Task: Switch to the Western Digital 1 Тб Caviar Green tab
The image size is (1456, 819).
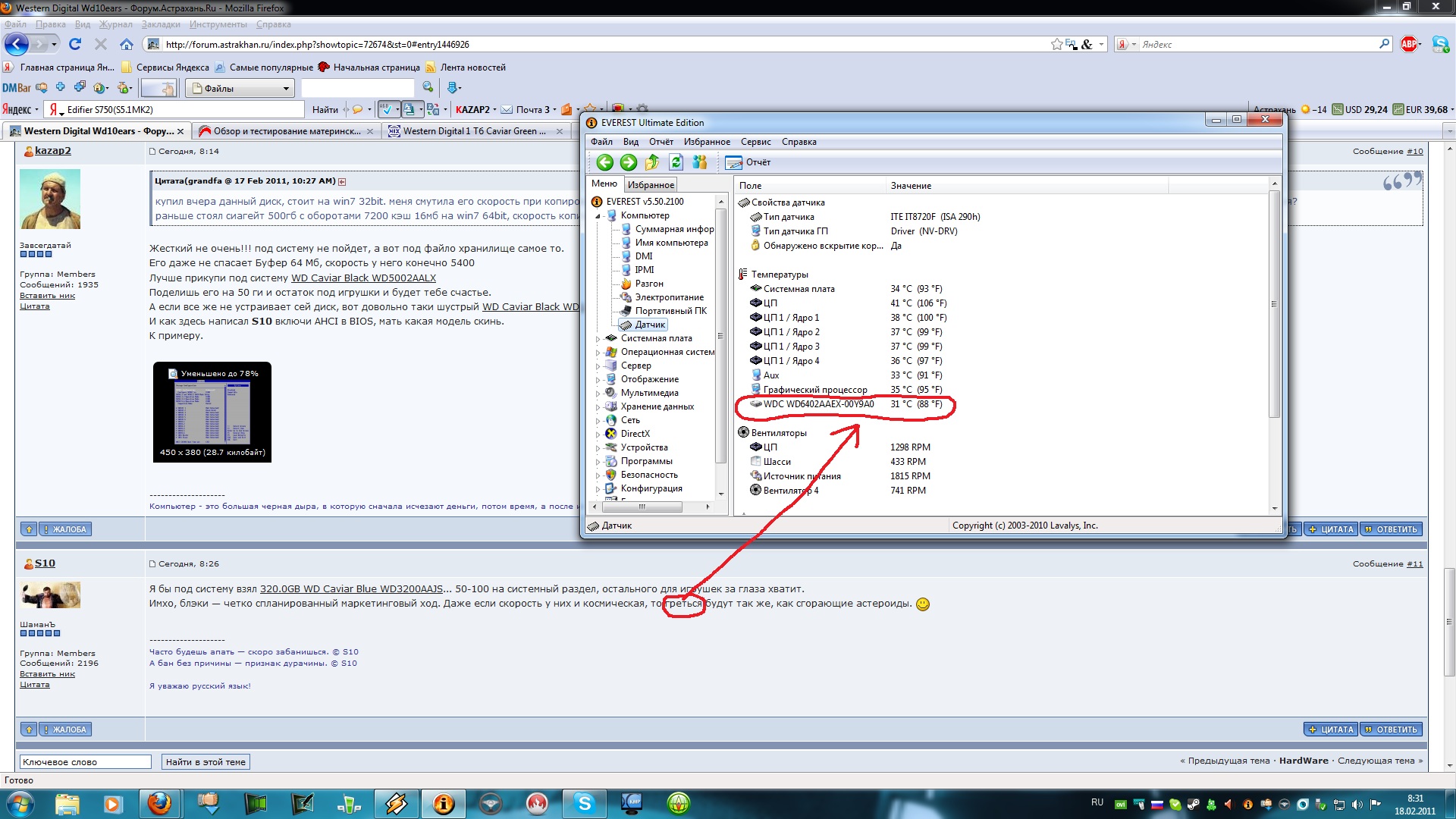Action: pyautogui.click(x=475, y=131)
